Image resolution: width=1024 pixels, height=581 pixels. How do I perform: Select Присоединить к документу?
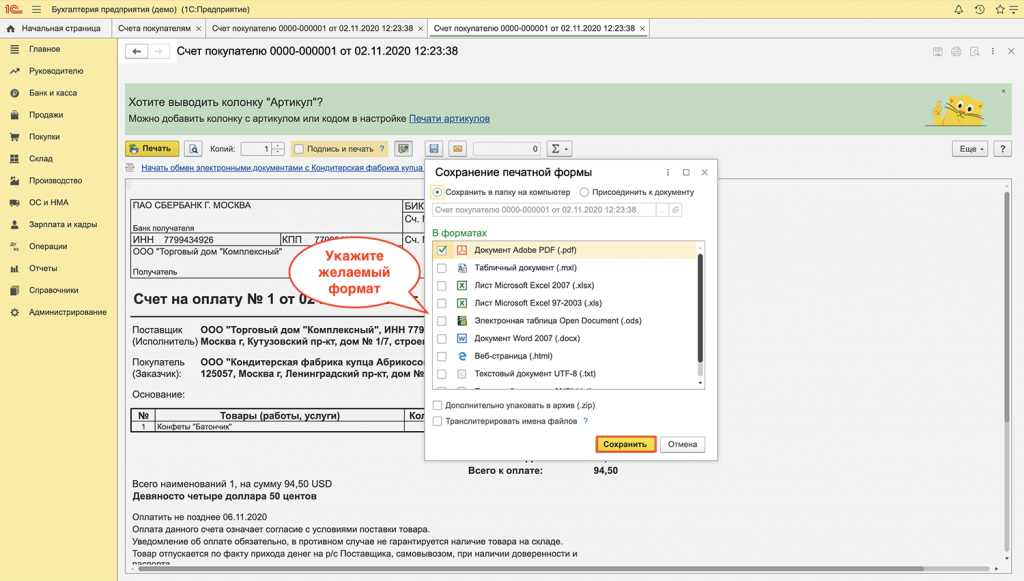point(584,192)
